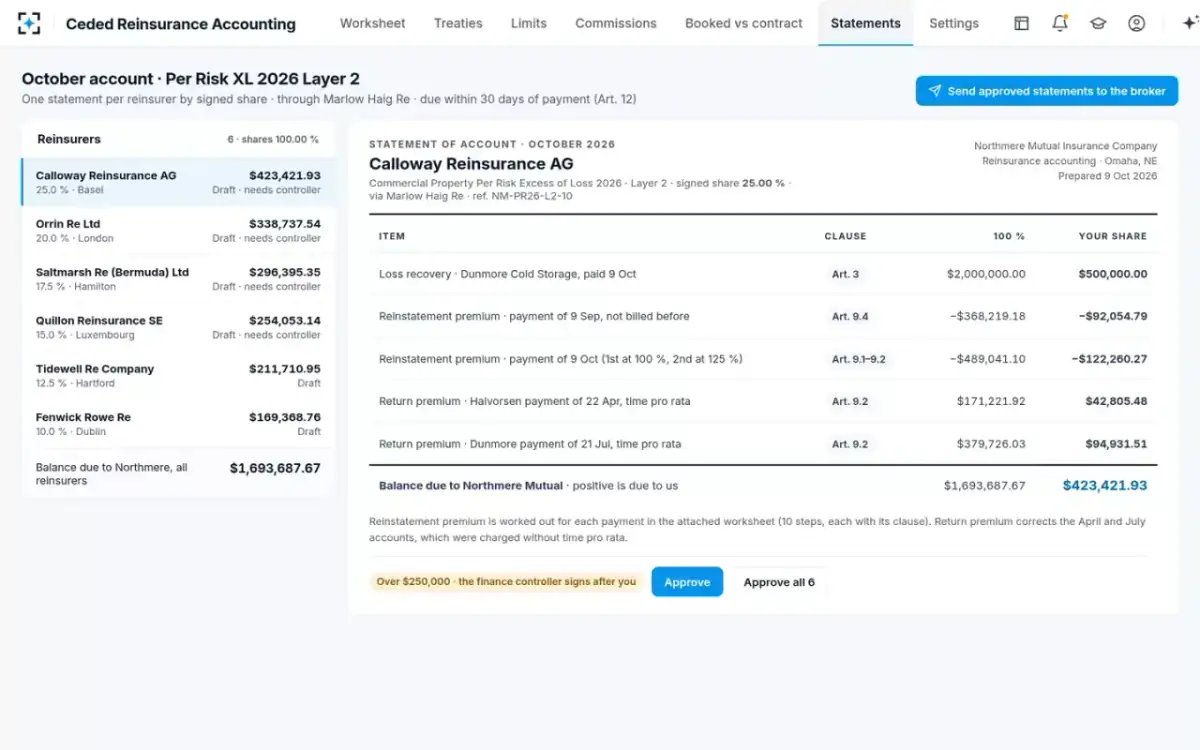
Task: Click the Ceded Reinsurance Accounting title
Action: click(x=181, y=24)
